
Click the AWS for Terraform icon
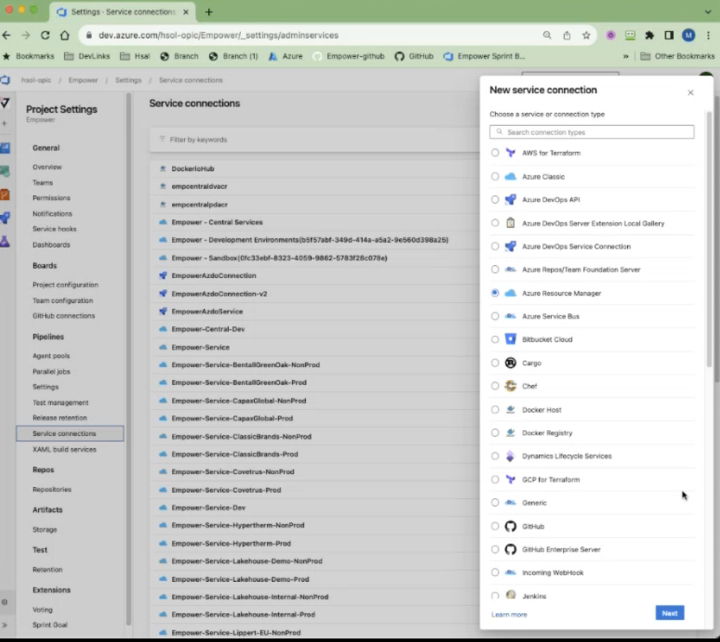pos(510,153)
